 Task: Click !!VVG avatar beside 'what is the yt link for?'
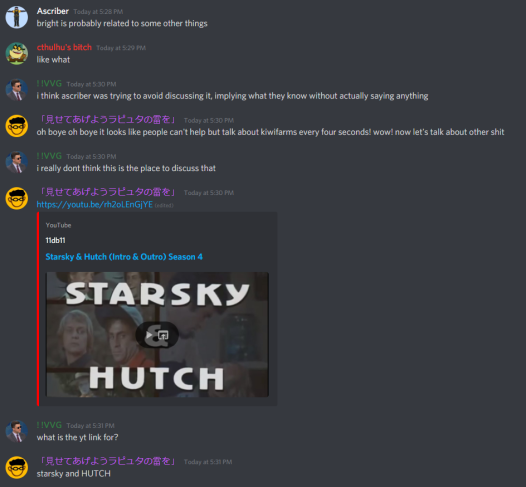(16, 431)
